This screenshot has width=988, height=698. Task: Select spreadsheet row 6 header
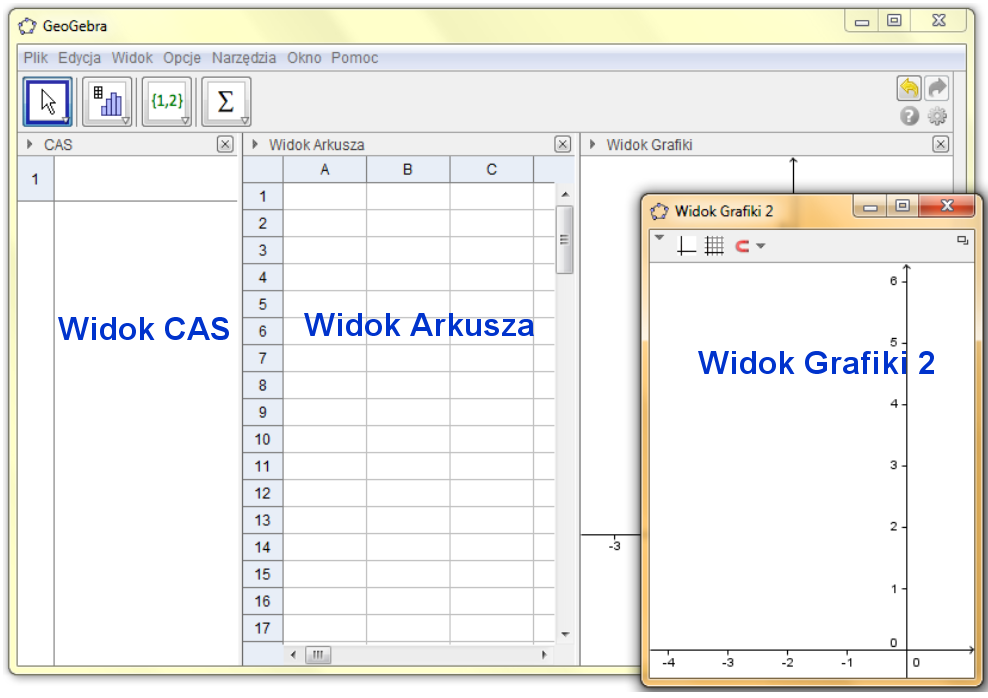tap(263, 331)
